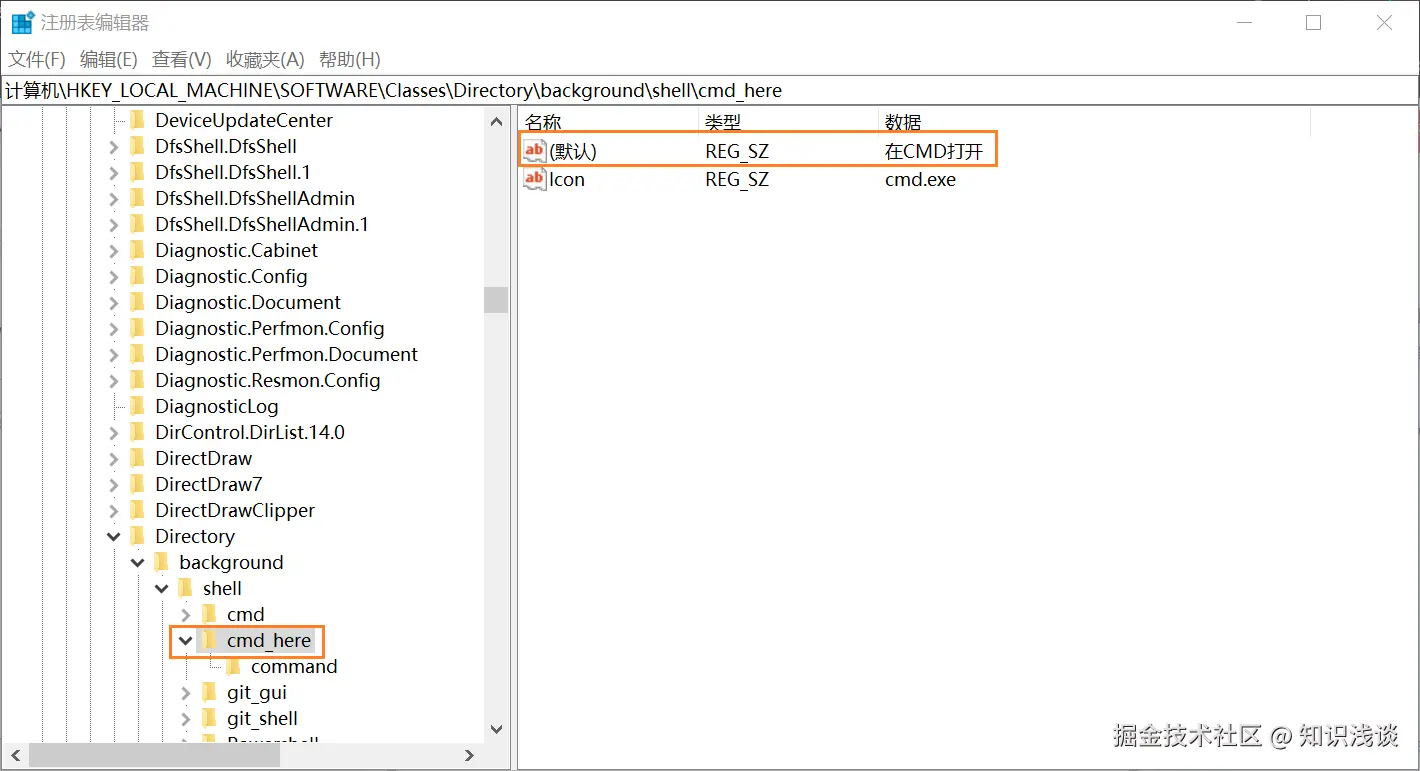This screenshot has width=1420, height=771.
Task: Click the tree scroll up arrow
Action: click(497, 121)
